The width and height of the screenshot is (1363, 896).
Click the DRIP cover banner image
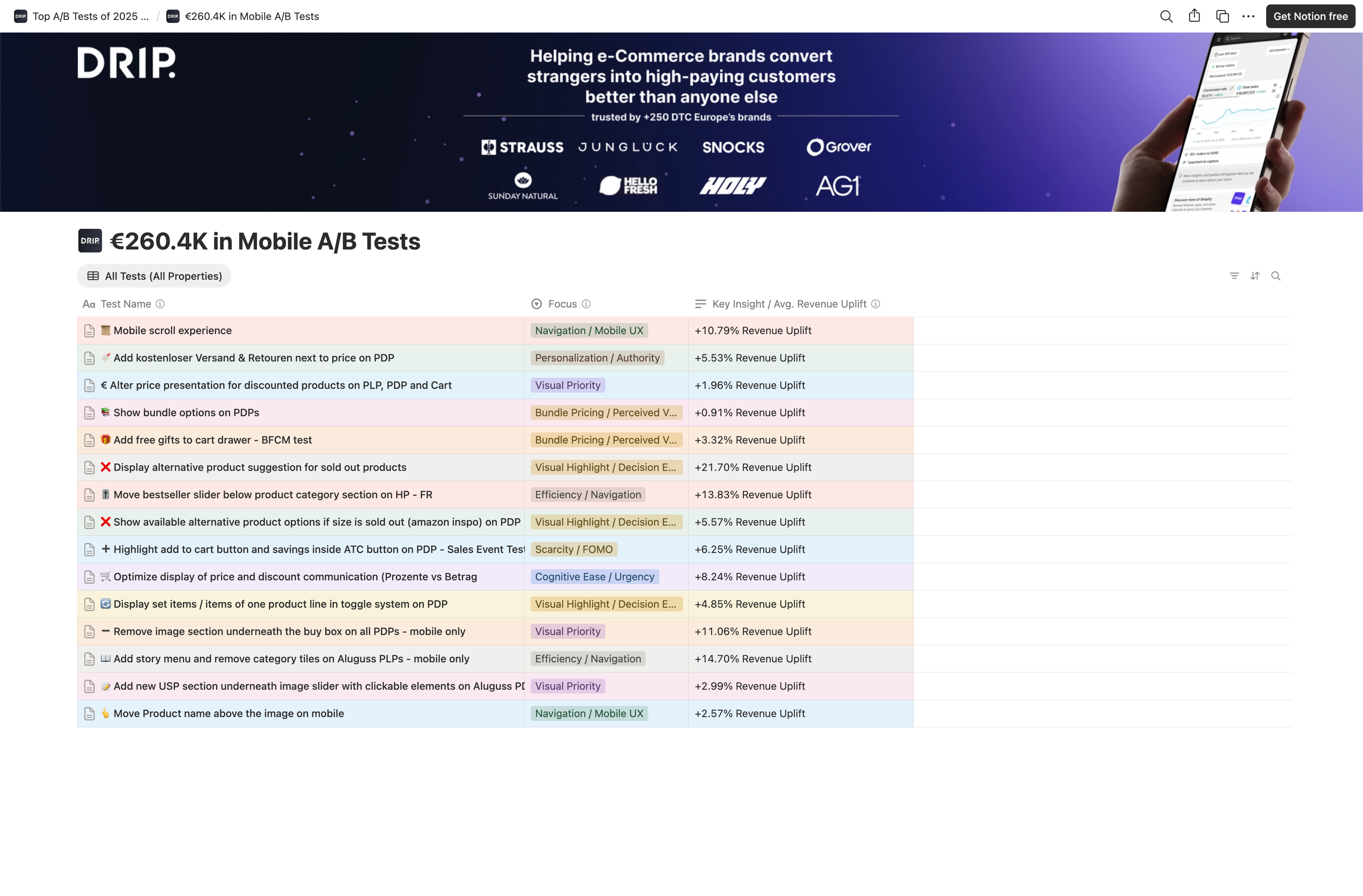[x=681, y=122]
